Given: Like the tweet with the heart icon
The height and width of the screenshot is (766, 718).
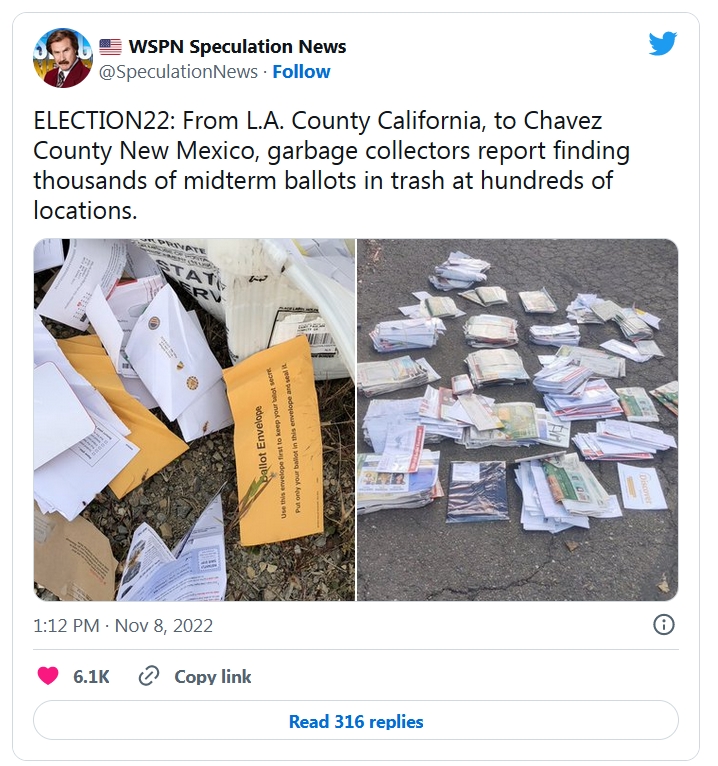Looking at the screenshot, I should click(x=48, y=676).
